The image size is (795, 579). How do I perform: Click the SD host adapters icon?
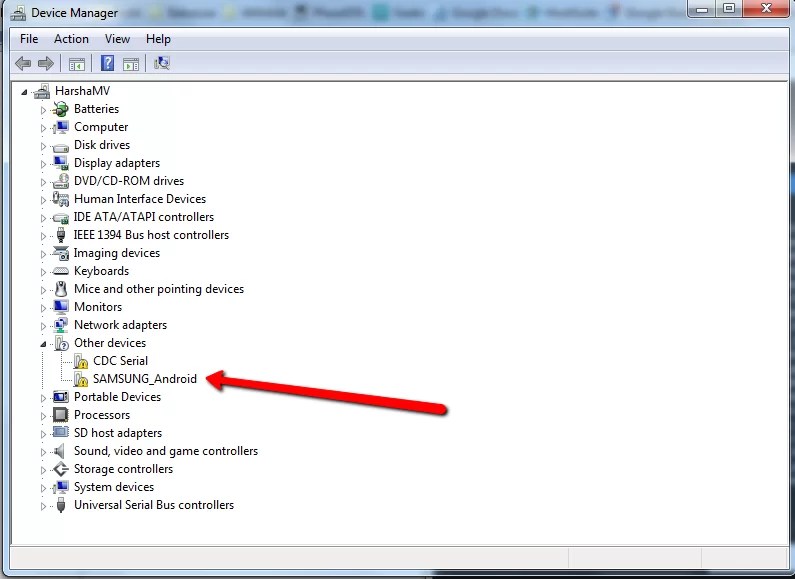[x=61, y=432]
